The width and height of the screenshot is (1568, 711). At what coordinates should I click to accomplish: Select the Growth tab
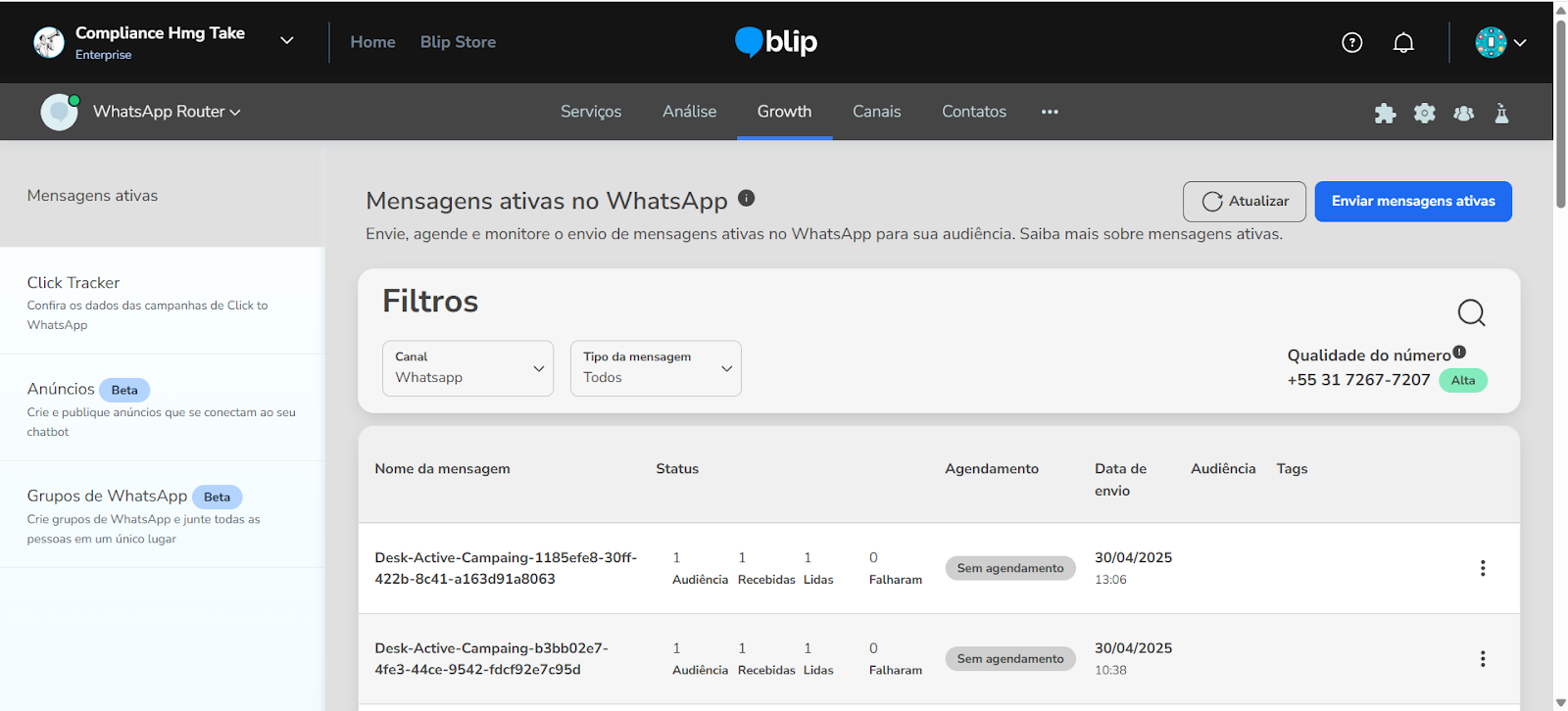[x=784, y=112]
